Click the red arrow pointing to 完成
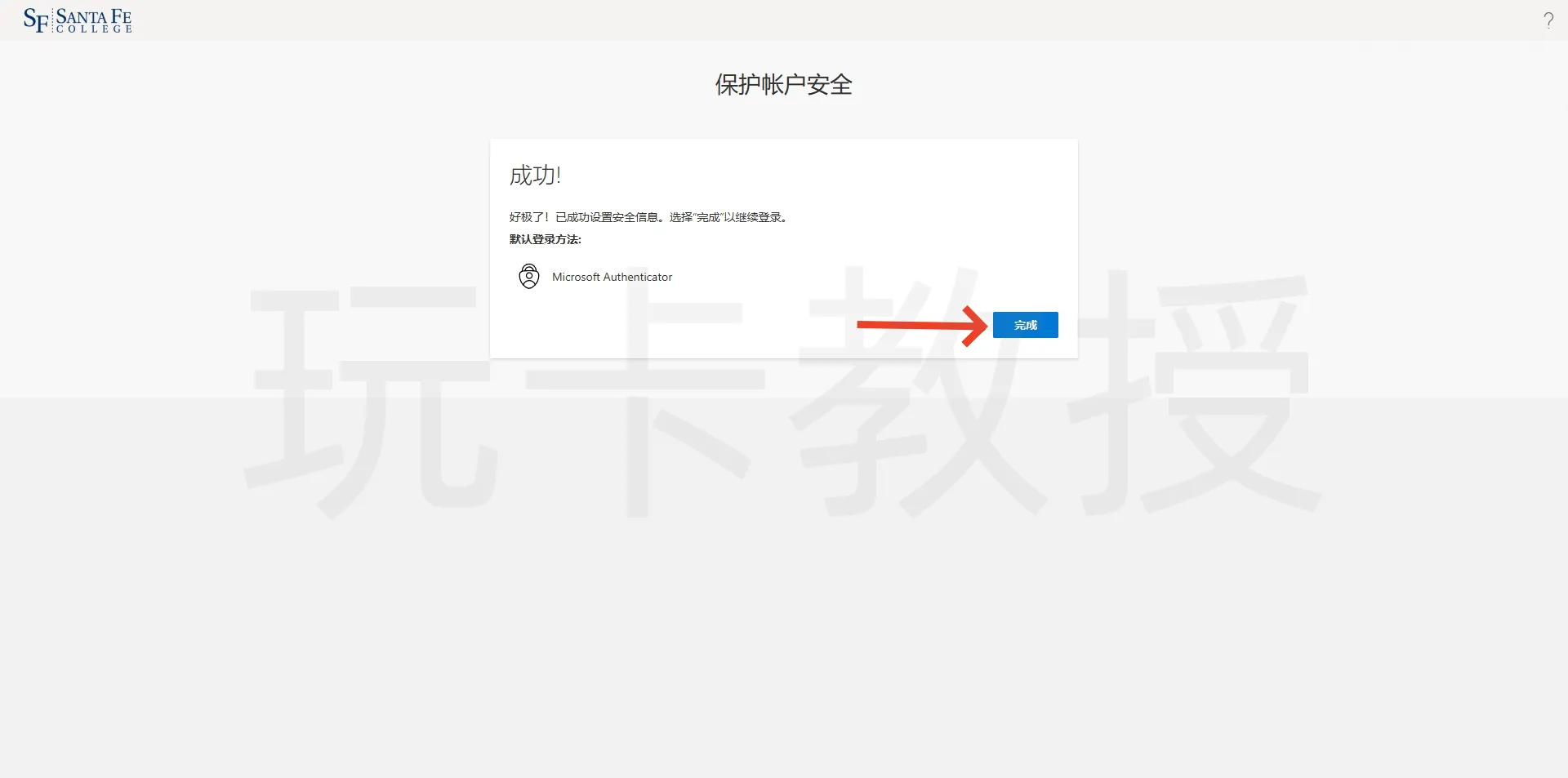 coord(923,325)
